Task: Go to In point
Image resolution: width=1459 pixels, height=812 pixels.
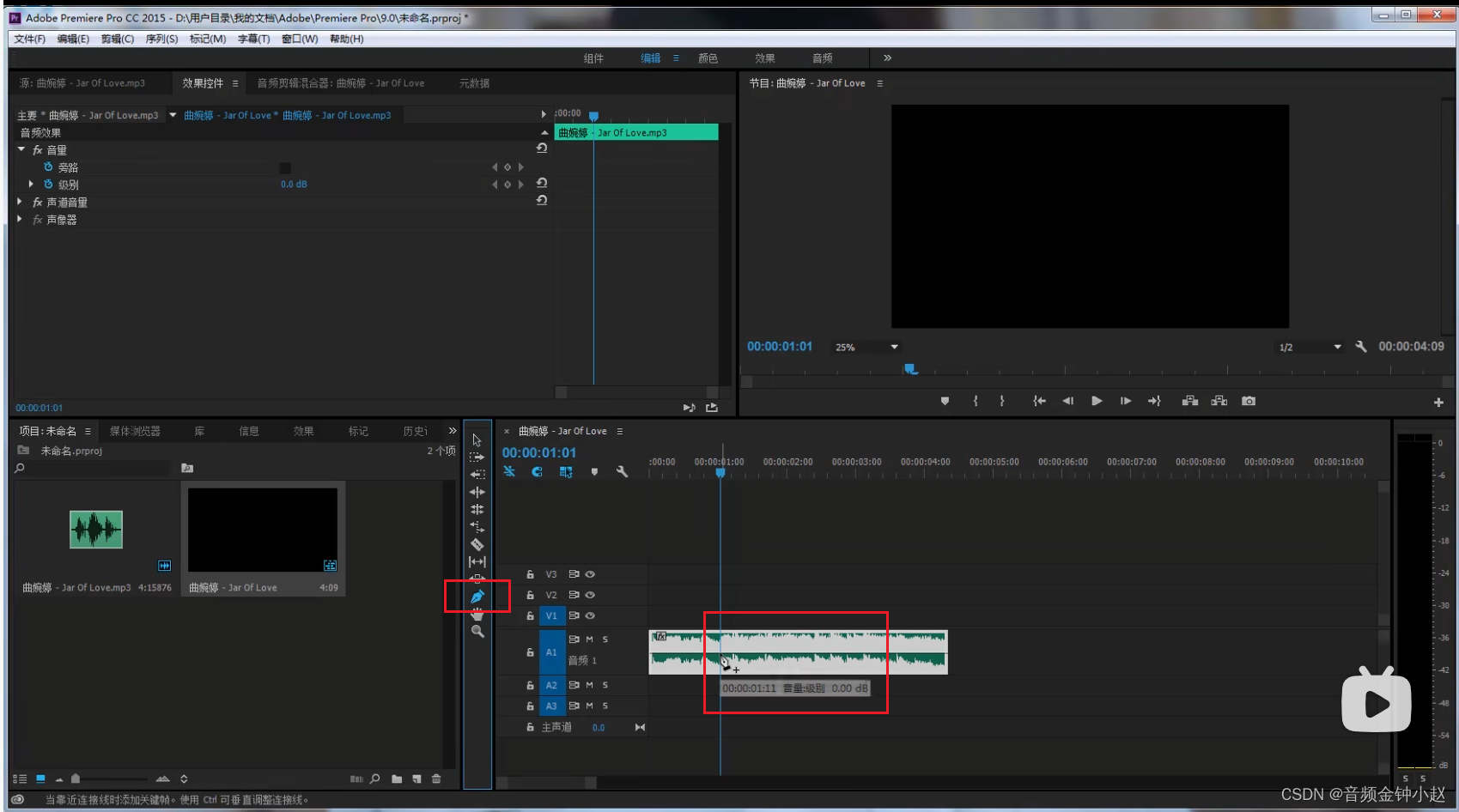Action: pyautogui.click(x=1039, y=401)
